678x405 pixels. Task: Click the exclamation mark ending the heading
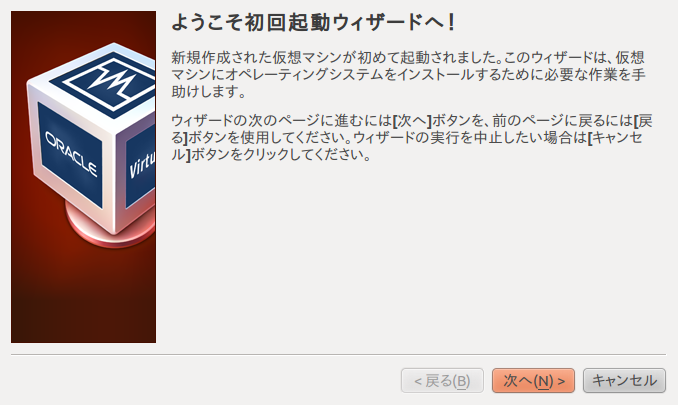click(x=451, y=22)
